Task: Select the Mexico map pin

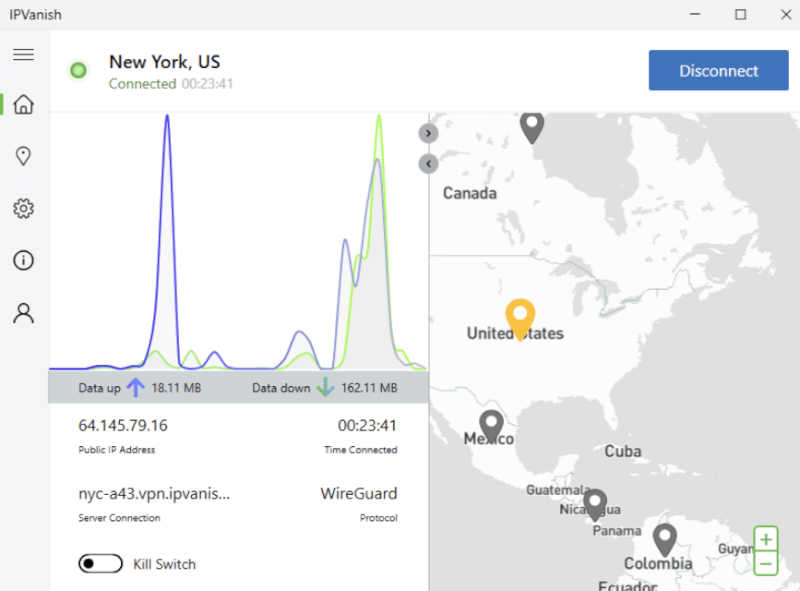Action: coord(490,425)
